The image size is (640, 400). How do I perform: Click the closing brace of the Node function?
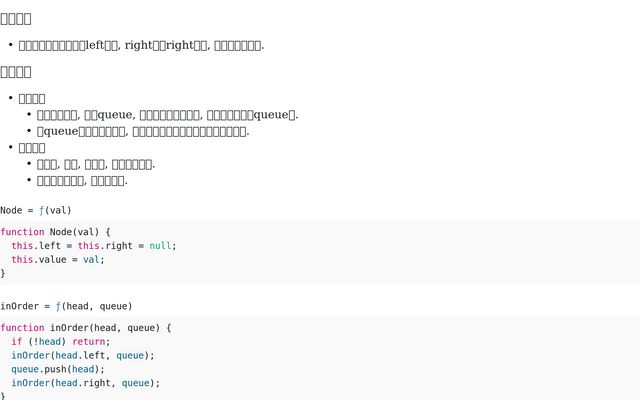pos(3,273)
